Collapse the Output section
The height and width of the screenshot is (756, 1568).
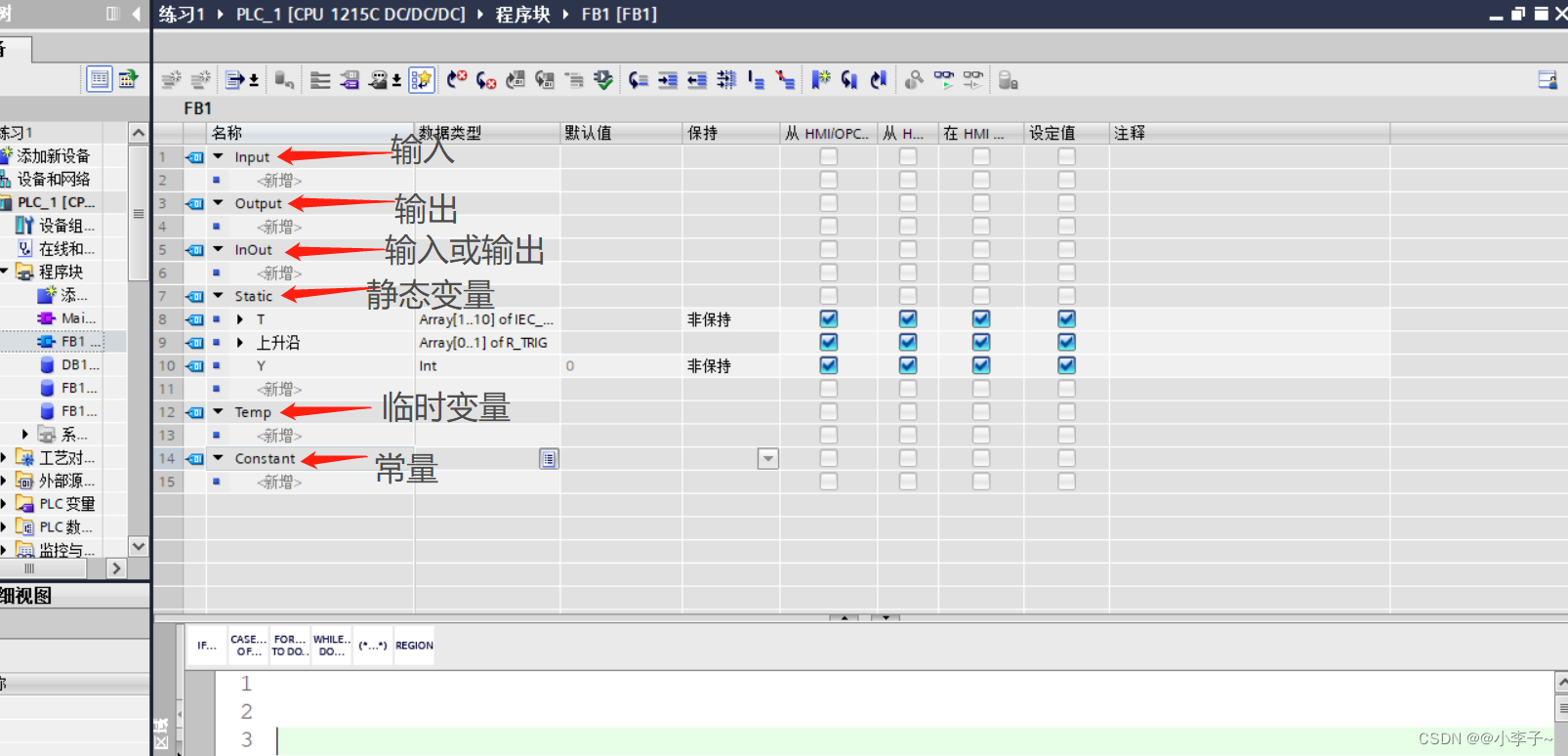coord(219,203)
